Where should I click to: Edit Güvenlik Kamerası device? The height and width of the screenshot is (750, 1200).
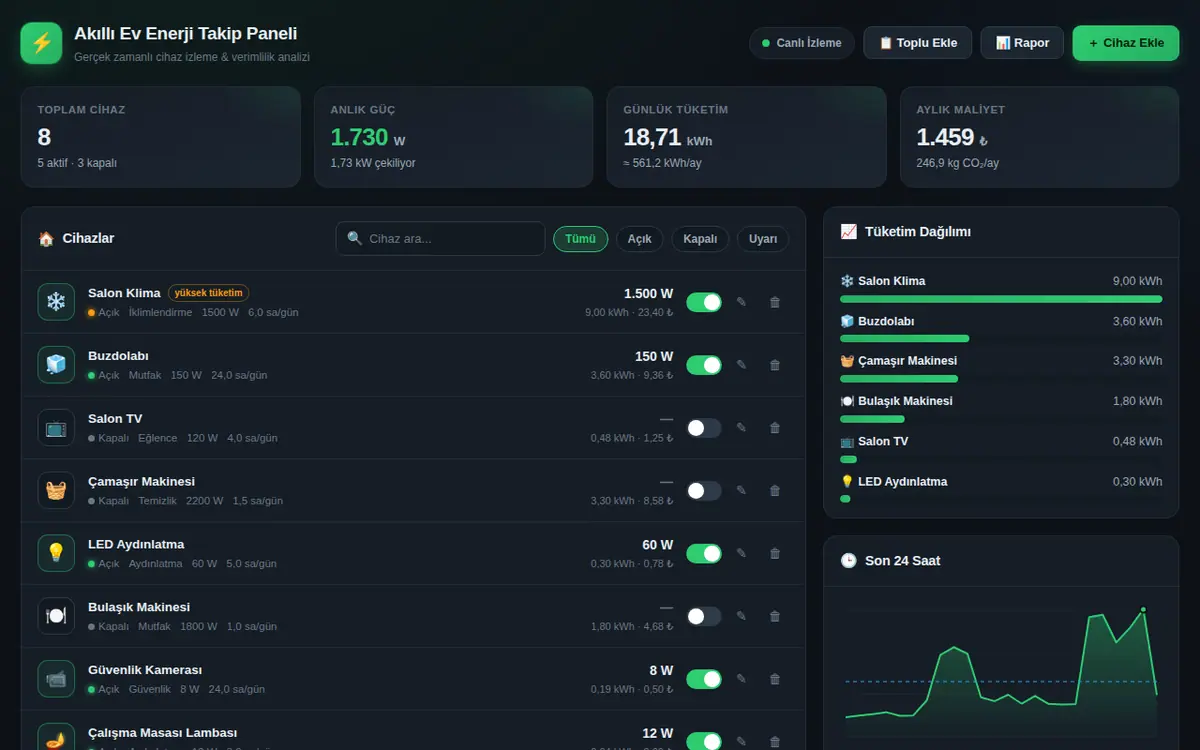pyautogui.click(x=741, y=679)
